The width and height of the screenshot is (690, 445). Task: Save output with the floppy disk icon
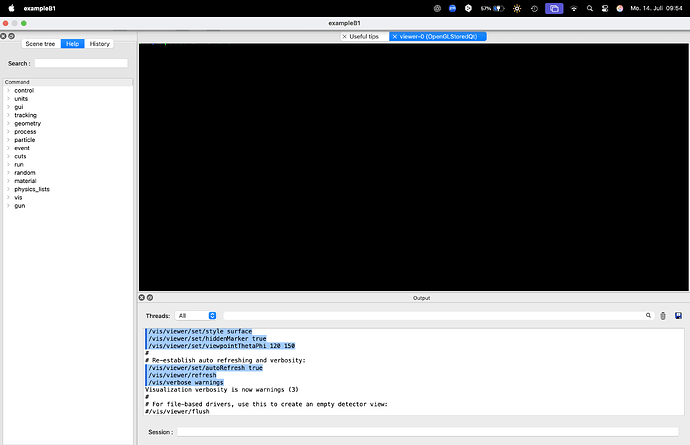[x=678, y=316]
